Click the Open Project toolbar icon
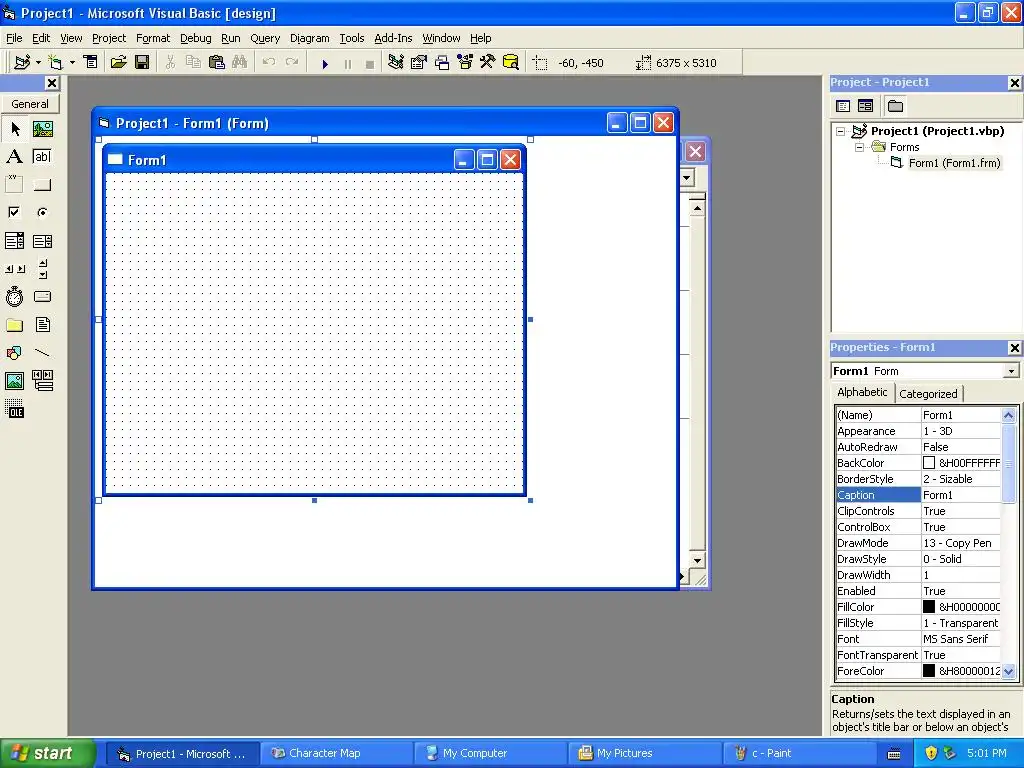1024x768 pixels. [118, 62]
